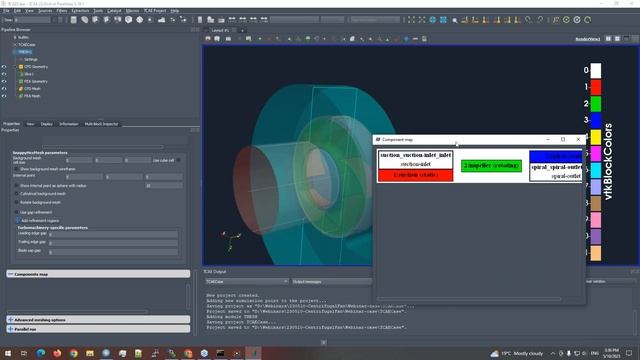Open Windows Start menu
640x360 pixels.
tap(7, 353)
